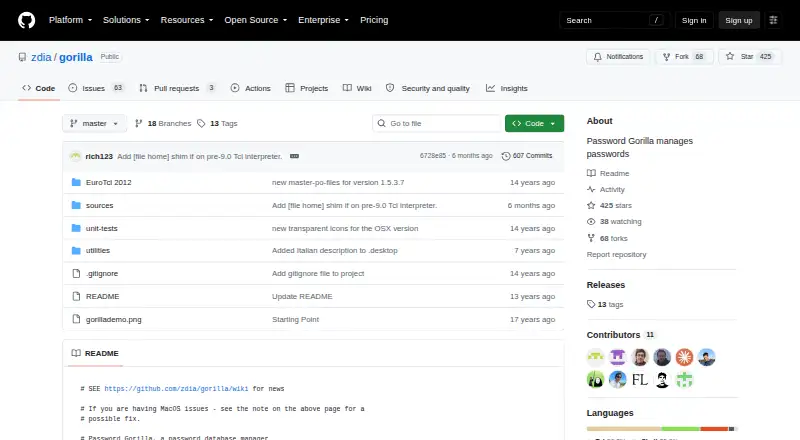Switch to the Code tab
The image size is (800, 440).
pos(39,88)
